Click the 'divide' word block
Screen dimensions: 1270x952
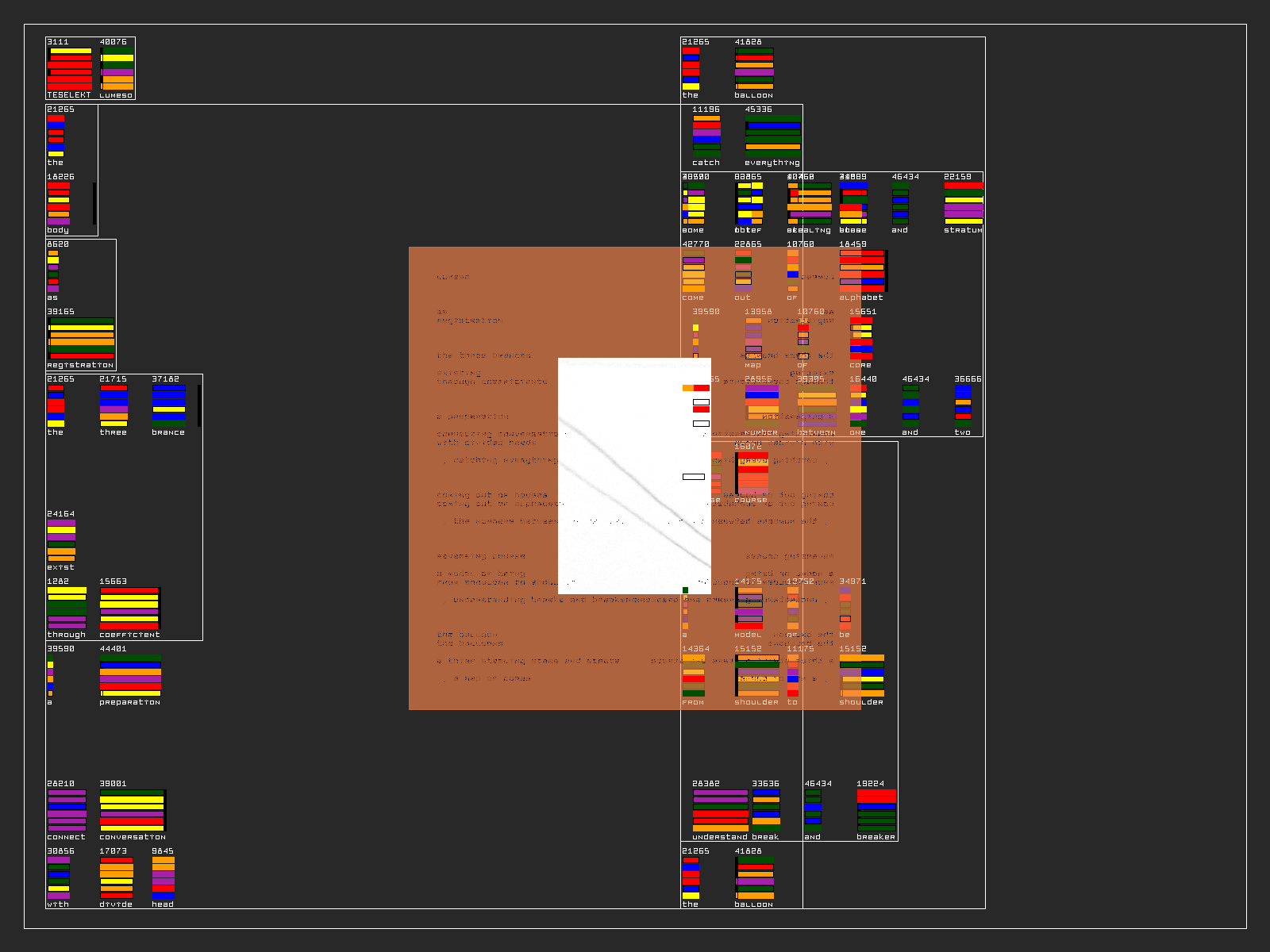pyautogui.click(x=116, y=878)
